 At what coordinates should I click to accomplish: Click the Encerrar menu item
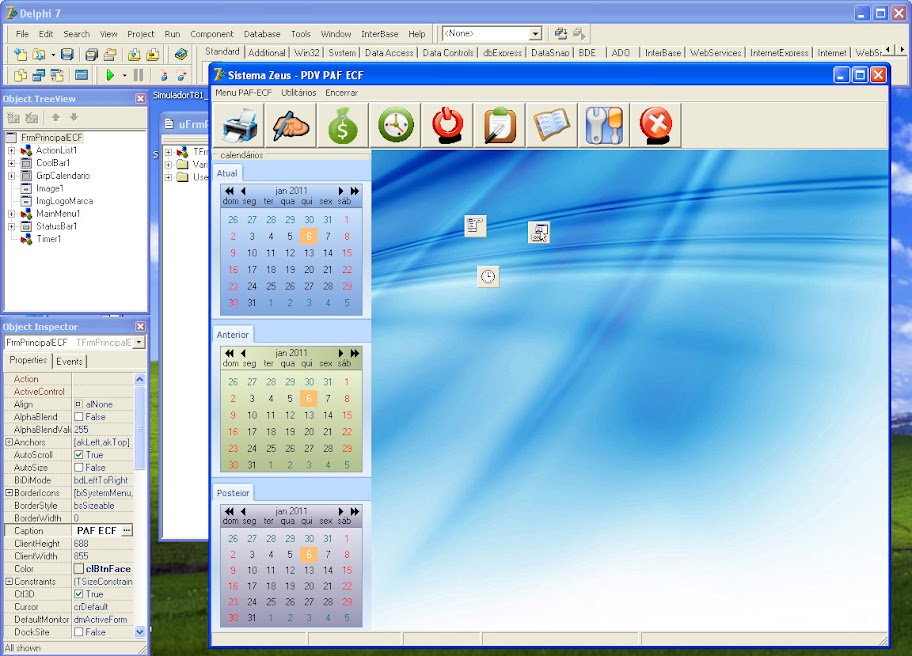(x=341, y=92)
